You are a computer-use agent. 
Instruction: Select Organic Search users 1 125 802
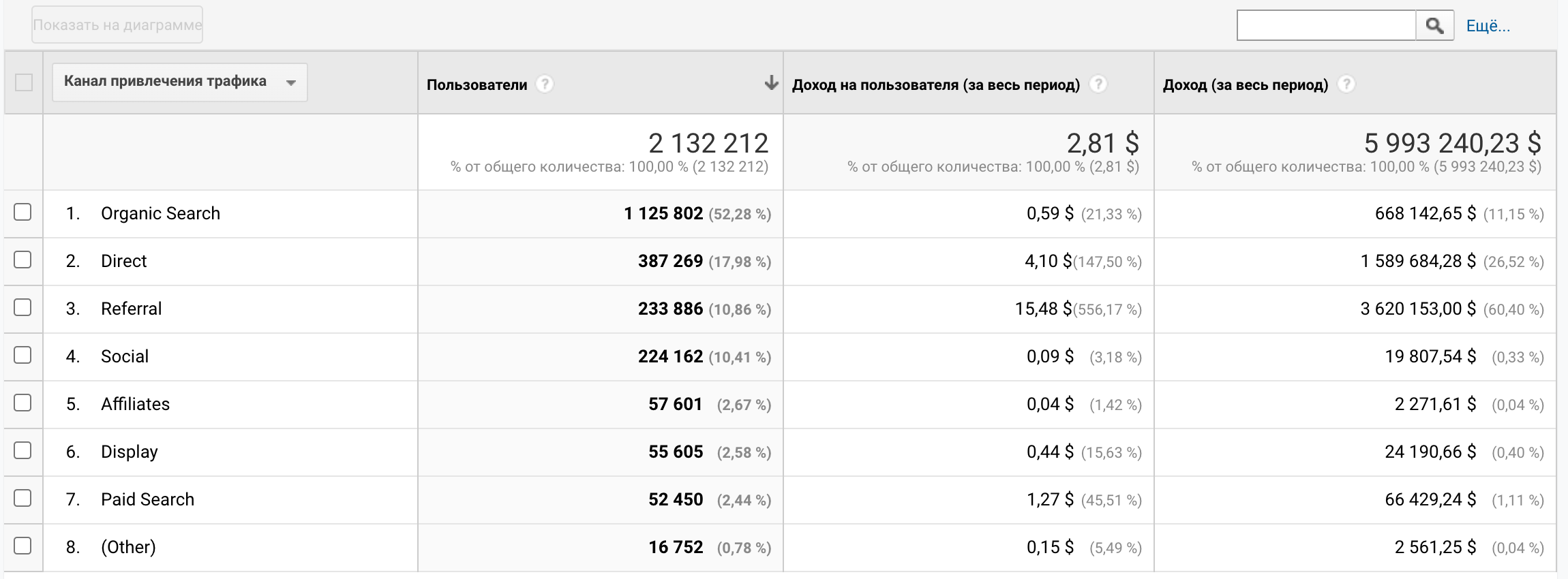coord(663,213)
